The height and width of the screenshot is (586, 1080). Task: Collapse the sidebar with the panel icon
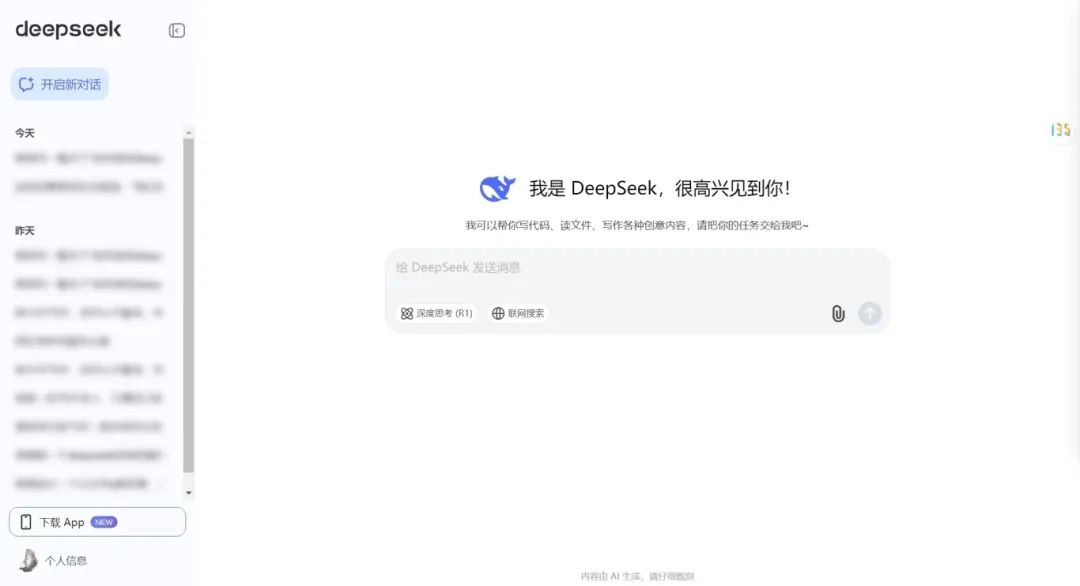(x=176, y=30)
